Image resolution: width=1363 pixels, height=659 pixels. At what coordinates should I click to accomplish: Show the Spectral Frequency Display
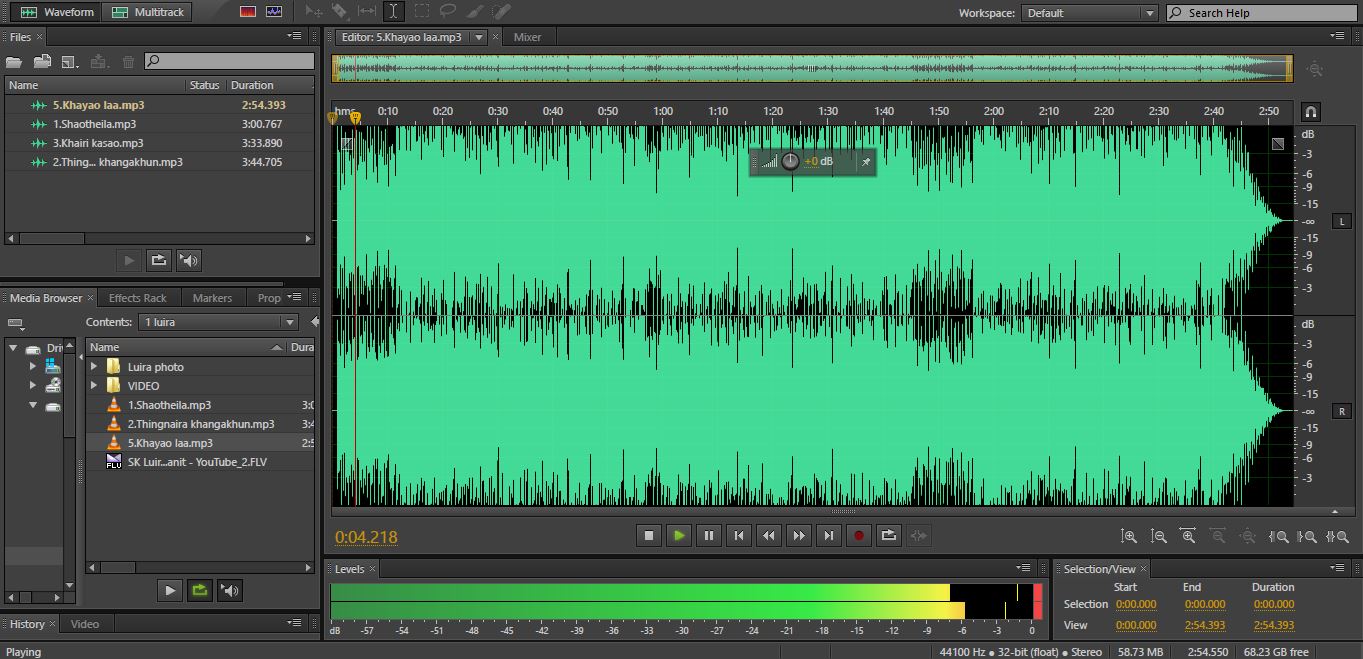click(248, 12)
